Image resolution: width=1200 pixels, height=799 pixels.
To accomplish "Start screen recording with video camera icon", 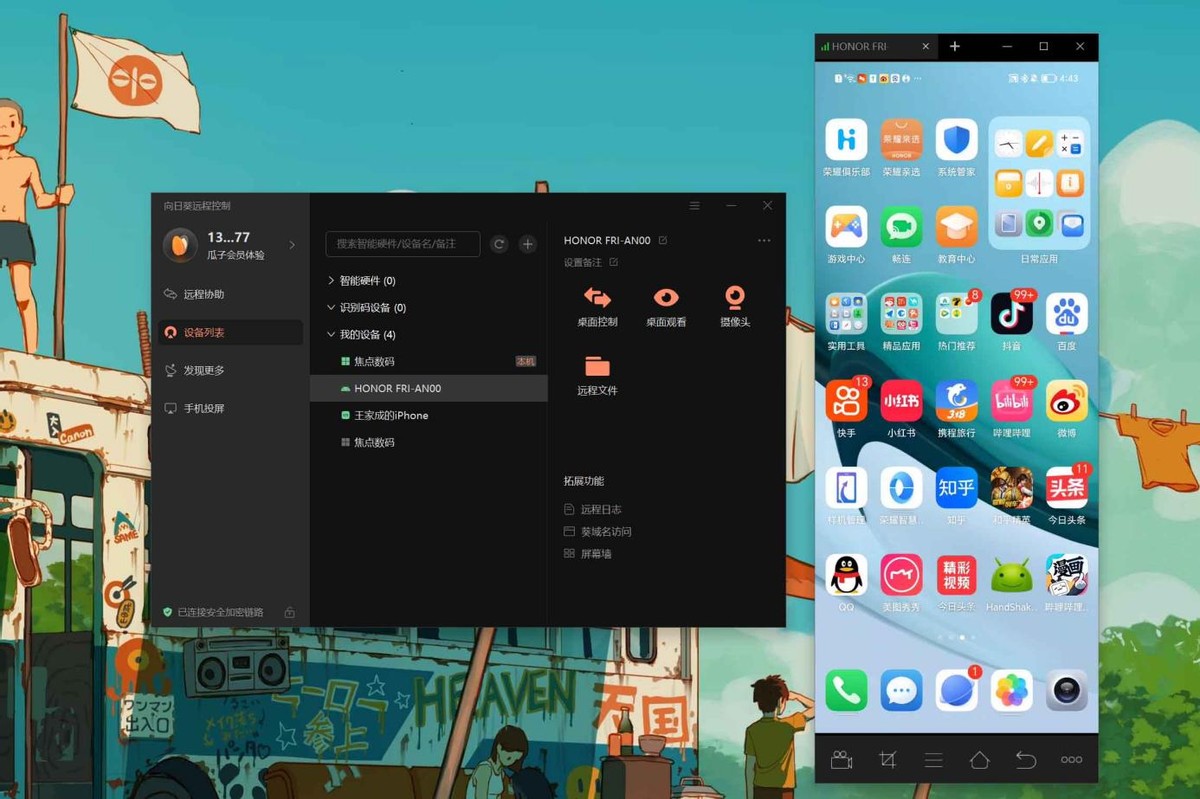I will point(841,760).
